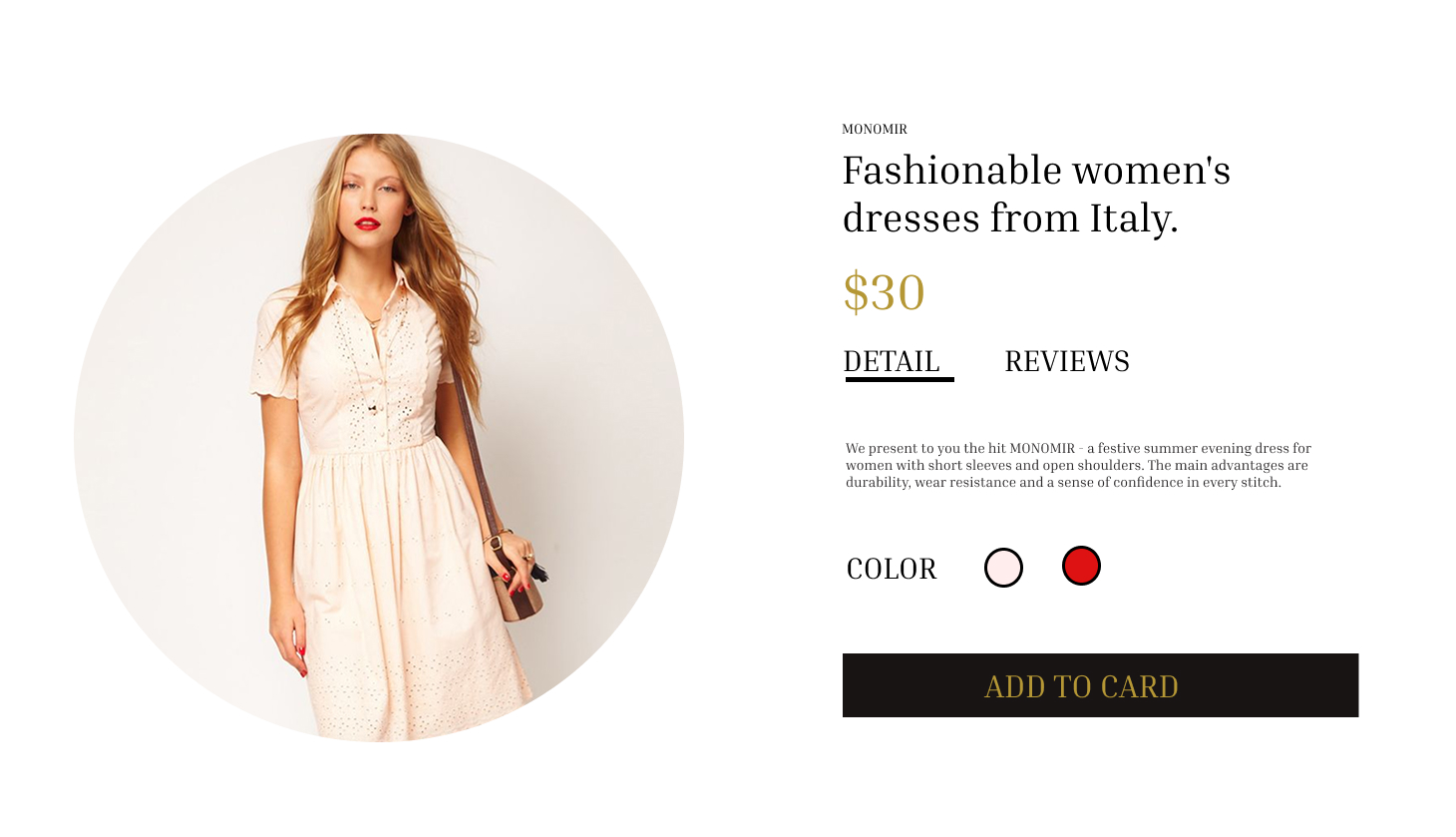Click the ADD TO CARD button
This screenshot has width=1456, height=837.
pyautogui.click(x=1100, y=685)
